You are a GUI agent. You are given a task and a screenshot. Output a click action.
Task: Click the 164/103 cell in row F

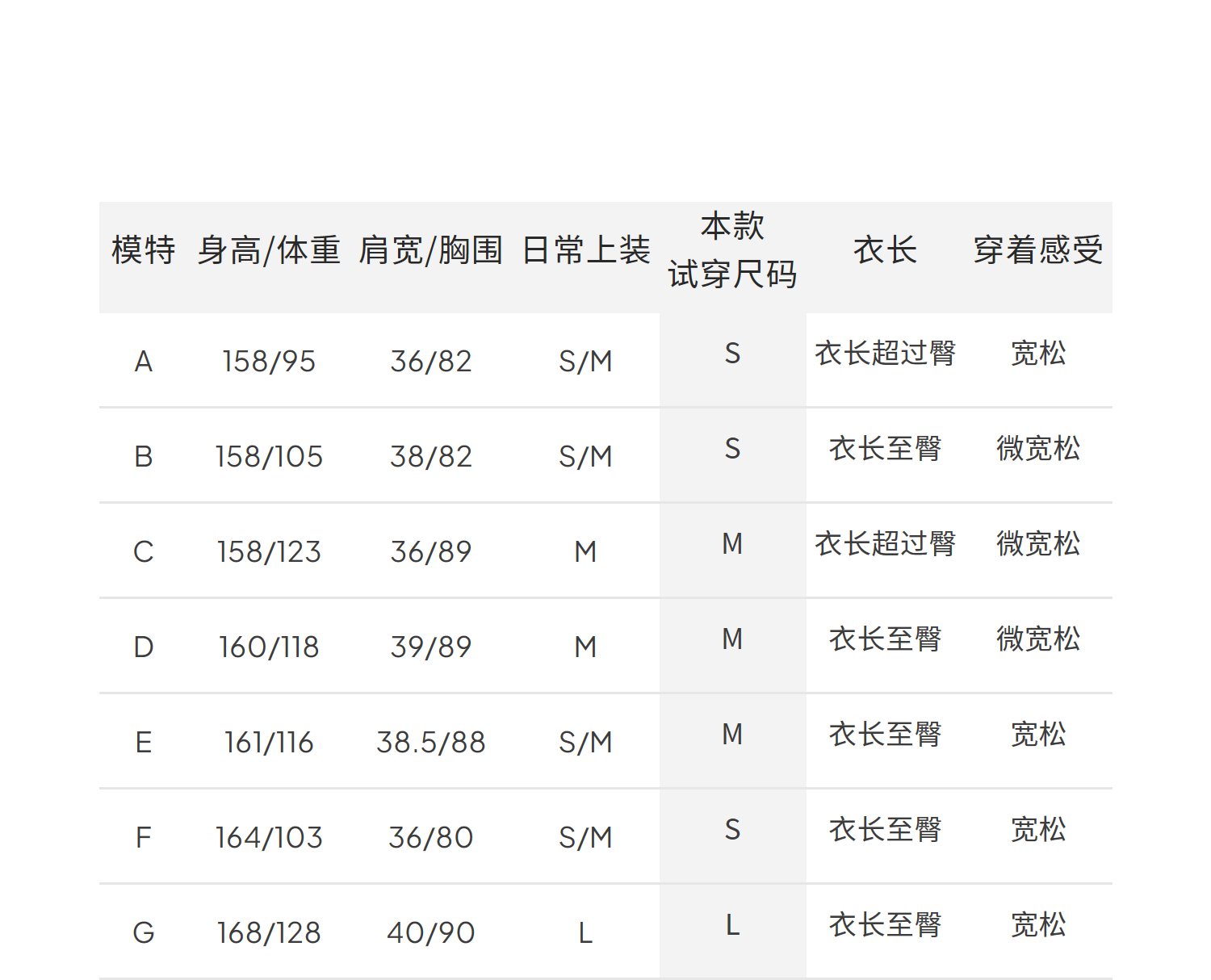[x=269, y=837]
